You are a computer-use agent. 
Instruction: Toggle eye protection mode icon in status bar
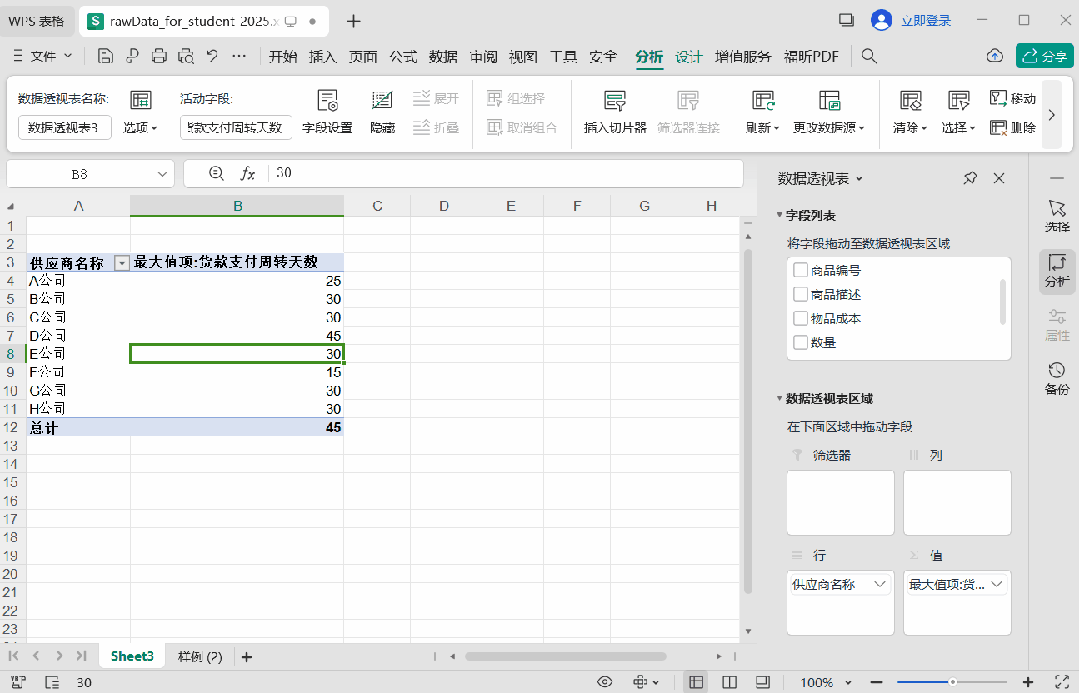click(x=605, y=682)
